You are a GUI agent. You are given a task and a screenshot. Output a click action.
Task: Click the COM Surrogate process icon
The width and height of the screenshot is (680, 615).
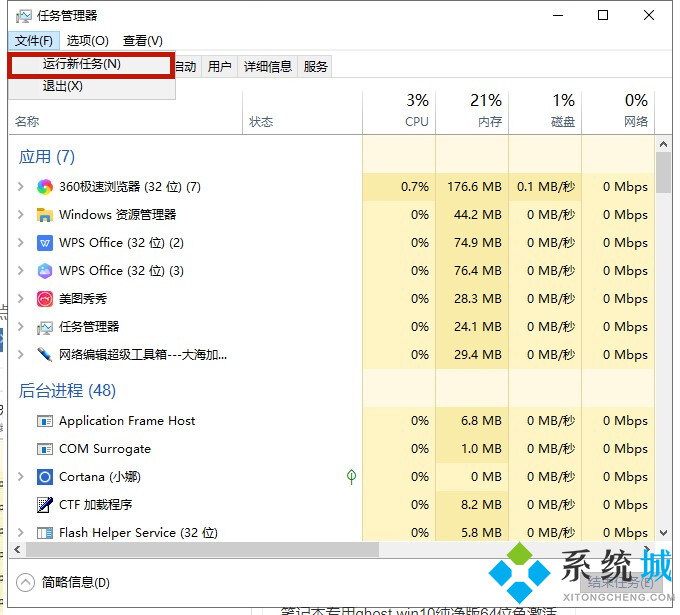[x=45, y=449]
